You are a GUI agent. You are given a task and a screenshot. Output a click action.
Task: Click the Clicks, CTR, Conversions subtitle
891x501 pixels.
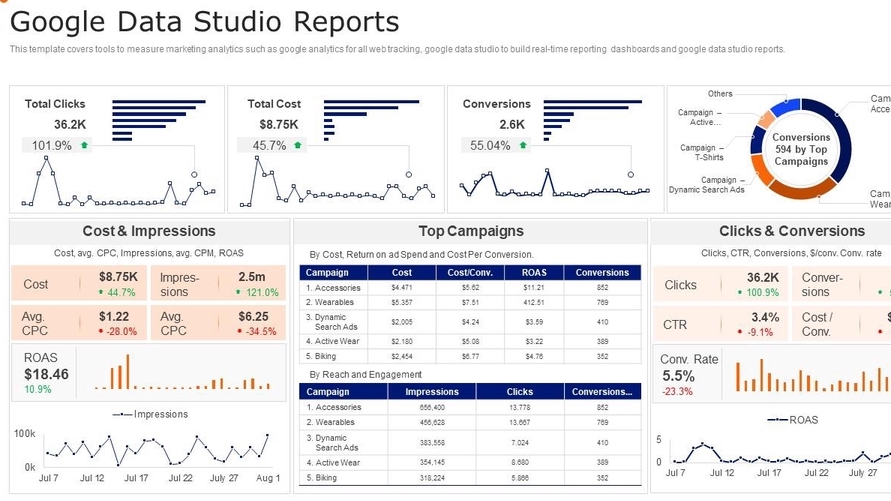[792, 253]
